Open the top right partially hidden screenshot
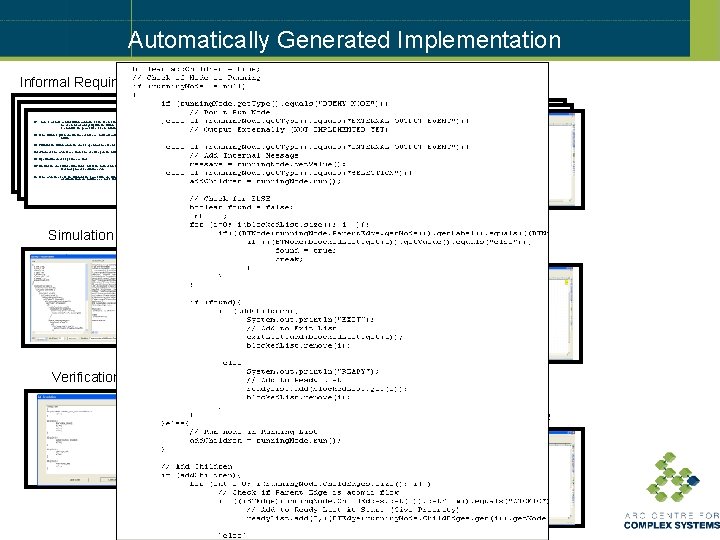This screenshot has height=540, width=720. coord(566,153)
